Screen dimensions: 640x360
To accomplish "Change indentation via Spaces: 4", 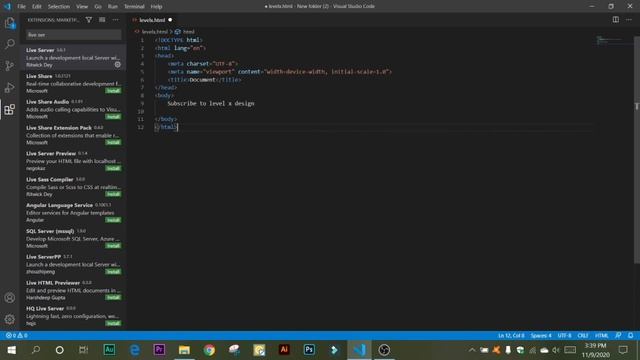I will click(x=541, y=336).
